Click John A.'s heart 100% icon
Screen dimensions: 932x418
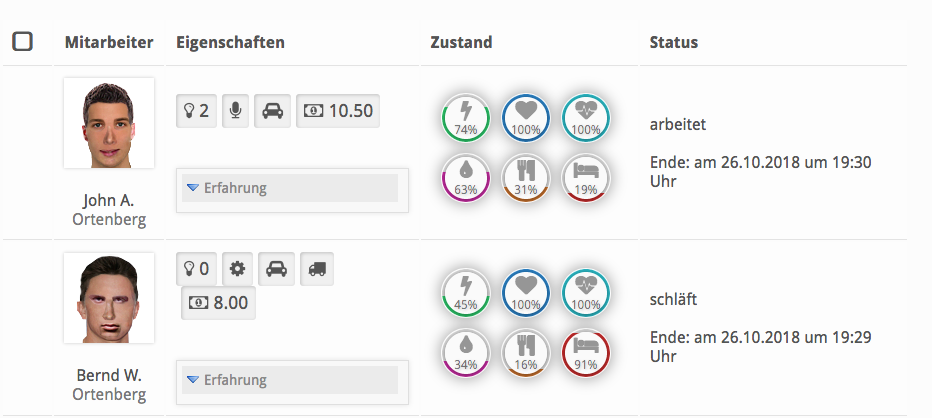pos(523,117)
